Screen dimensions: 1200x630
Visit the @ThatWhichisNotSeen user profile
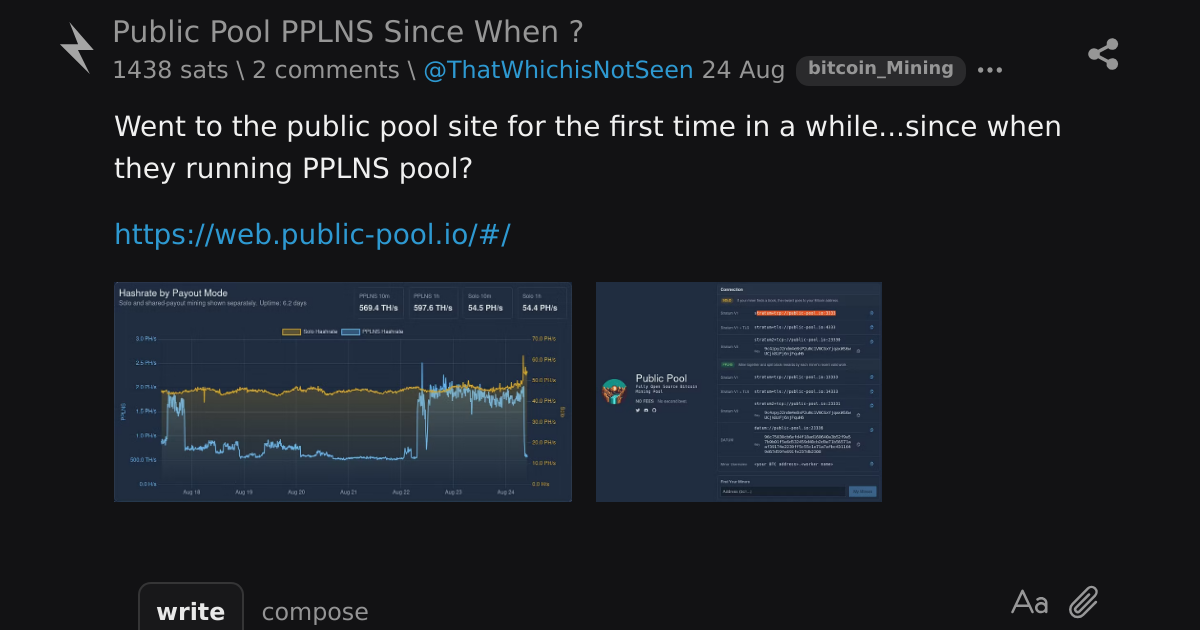pyautogui.click(x=558, y=70)
